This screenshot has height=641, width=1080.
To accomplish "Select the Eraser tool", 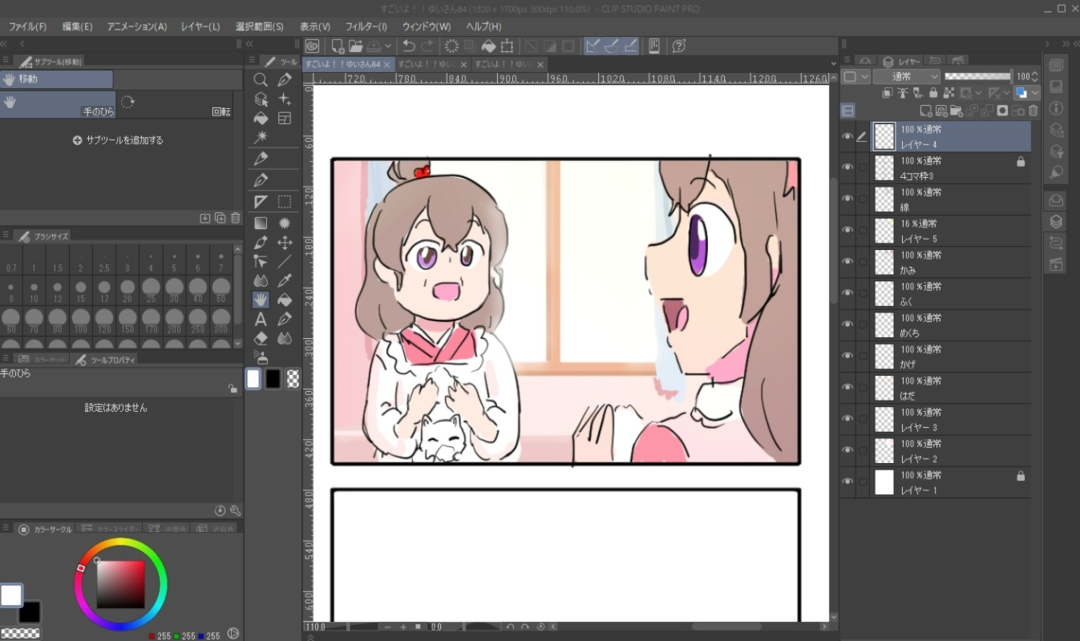I will coord(260,339).
